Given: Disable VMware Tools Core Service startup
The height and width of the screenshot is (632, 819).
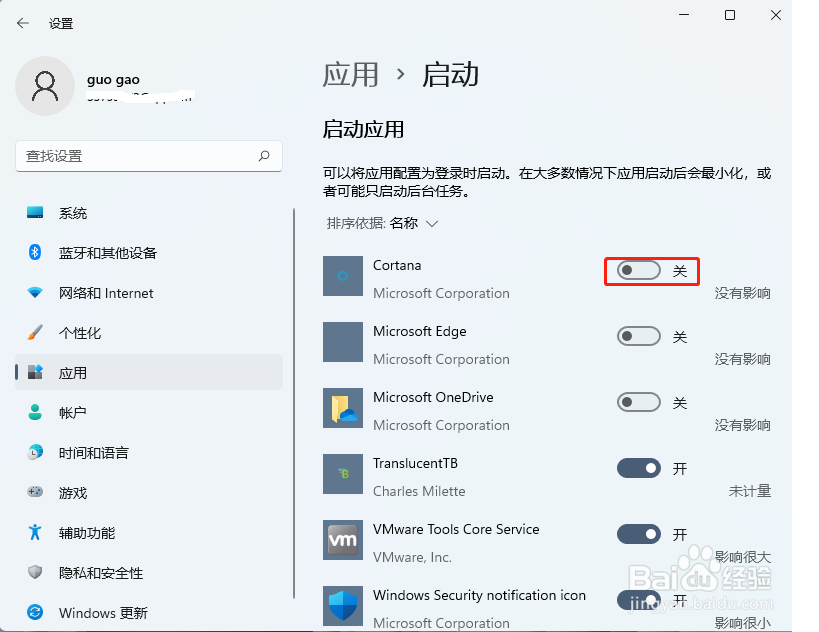Looking at the screenshot, I should [x=638, y=534].
